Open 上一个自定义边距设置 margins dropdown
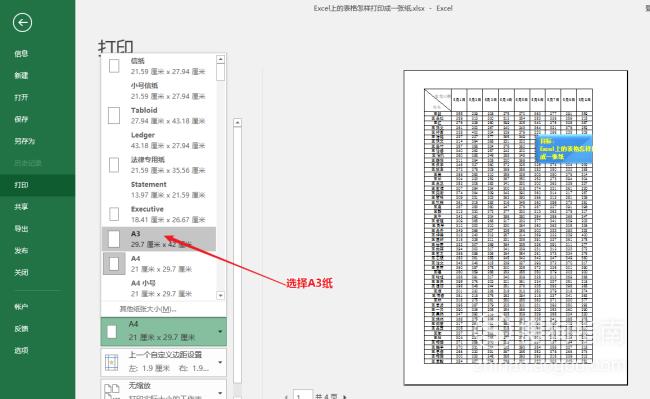This screenshot has height=399, width=650. (164, 362)
